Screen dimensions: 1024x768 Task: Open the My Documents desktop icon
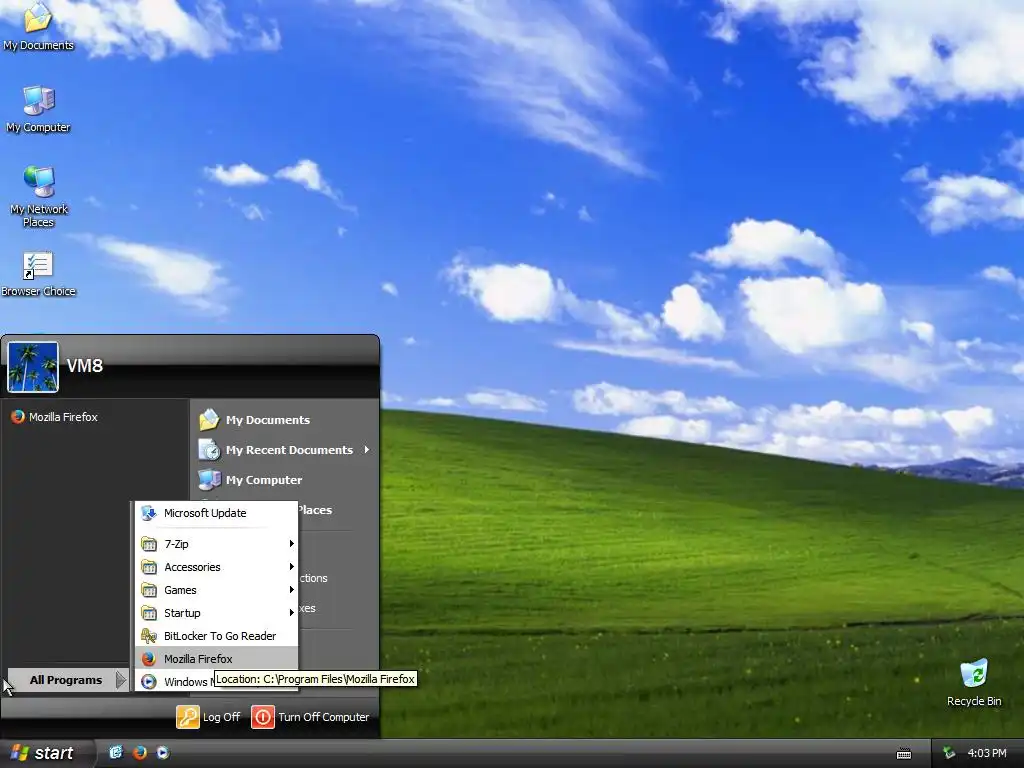coord(38,26)
